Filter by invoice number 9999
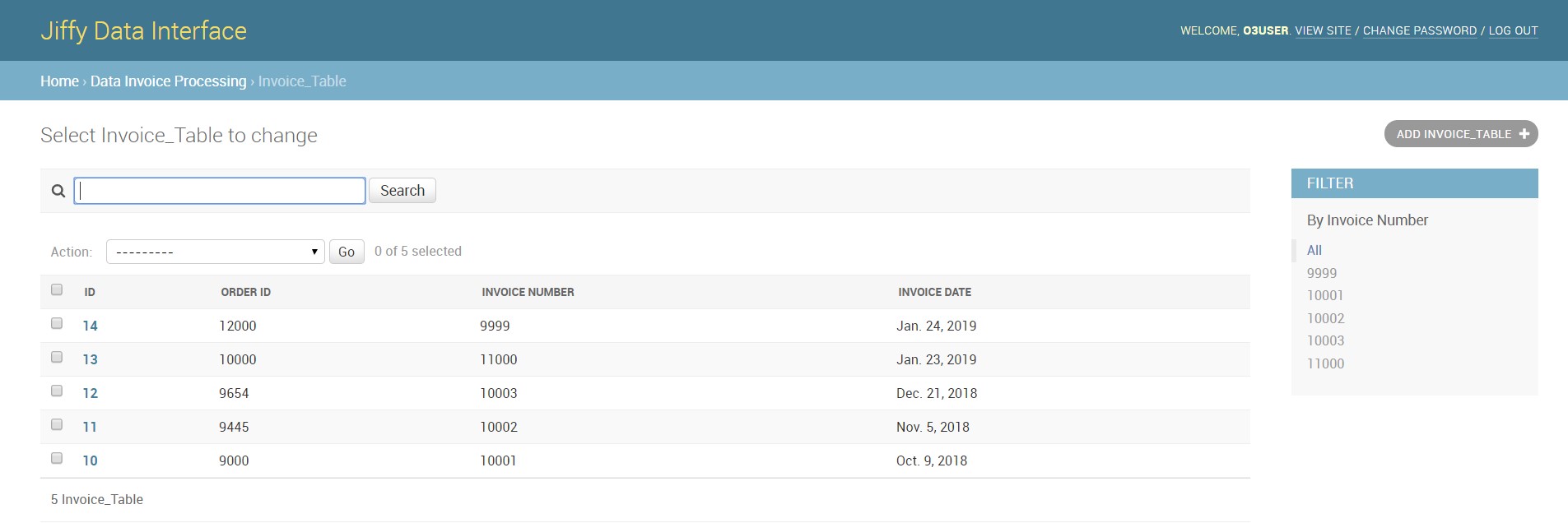 click(1322, 273)
